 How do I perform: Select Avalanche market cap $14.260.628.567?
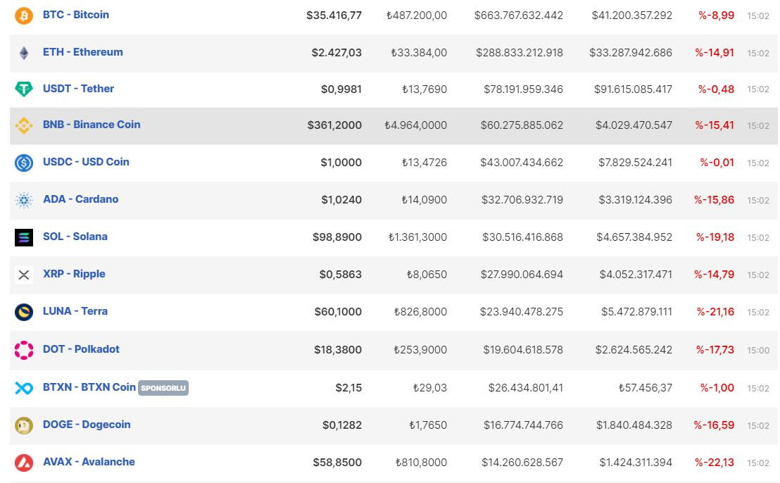click(x=522, y=463)
